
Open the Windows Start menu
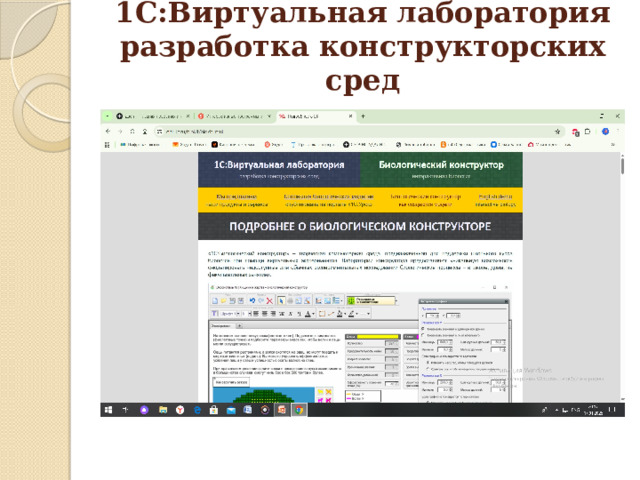[108, 410]
